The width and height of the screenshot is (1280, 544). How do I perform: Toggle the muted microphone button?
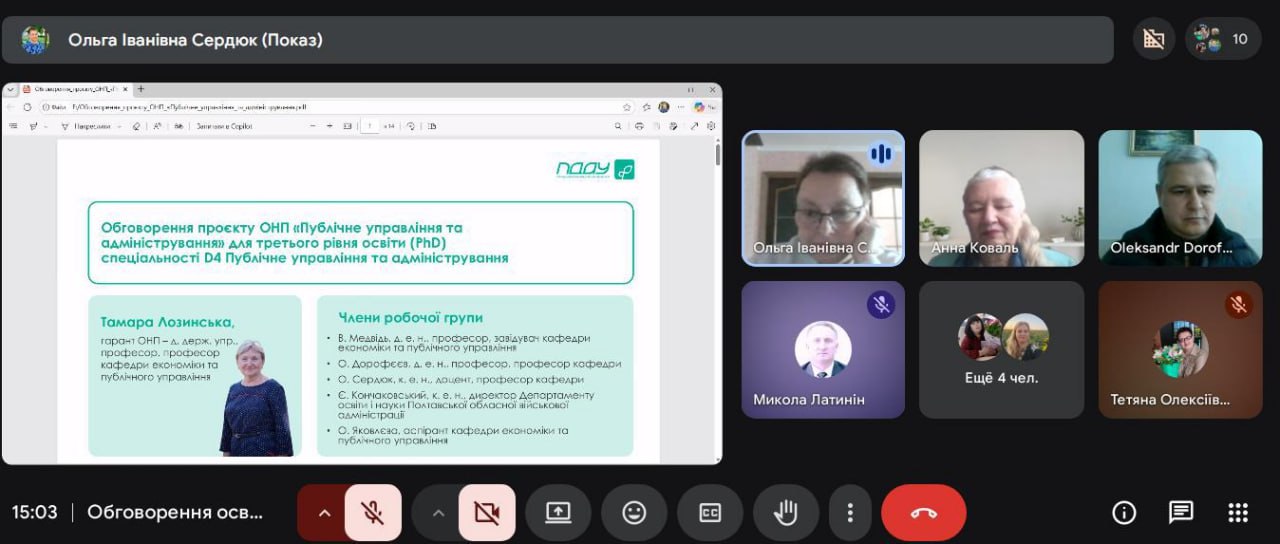coord(373,513)
